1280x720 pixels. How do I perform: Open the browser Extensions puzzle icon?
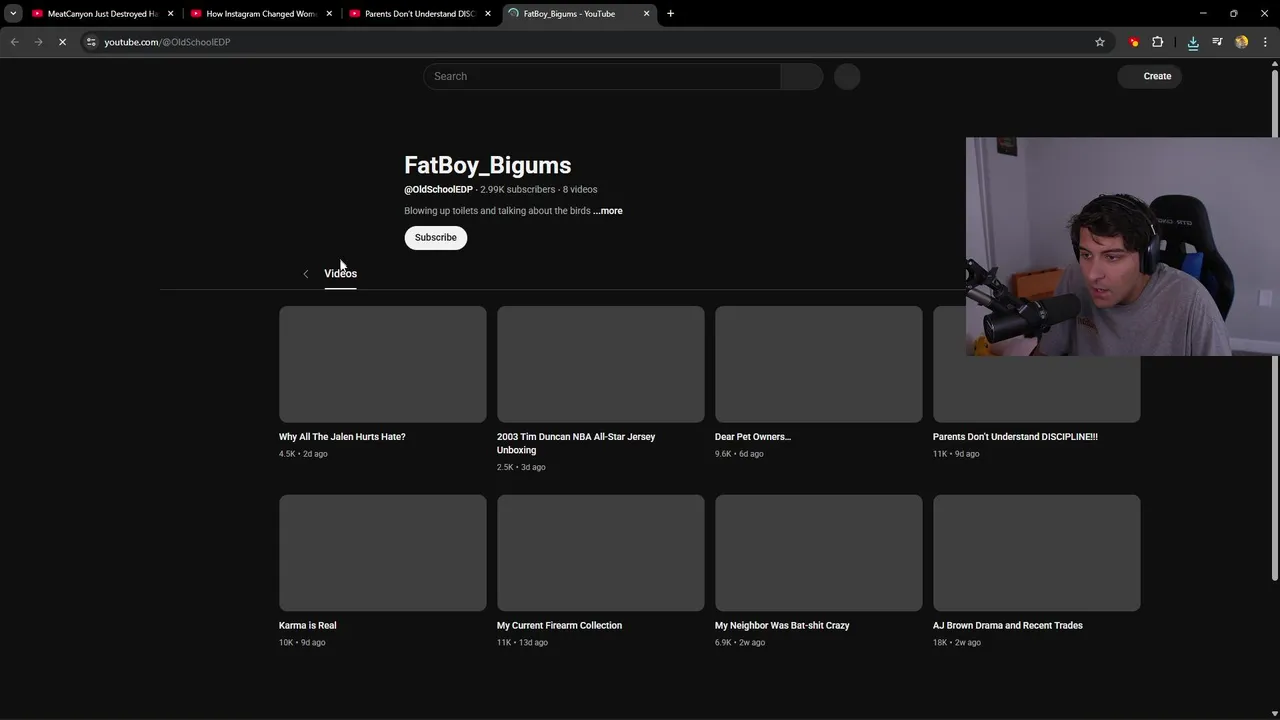pos(1158,42)
